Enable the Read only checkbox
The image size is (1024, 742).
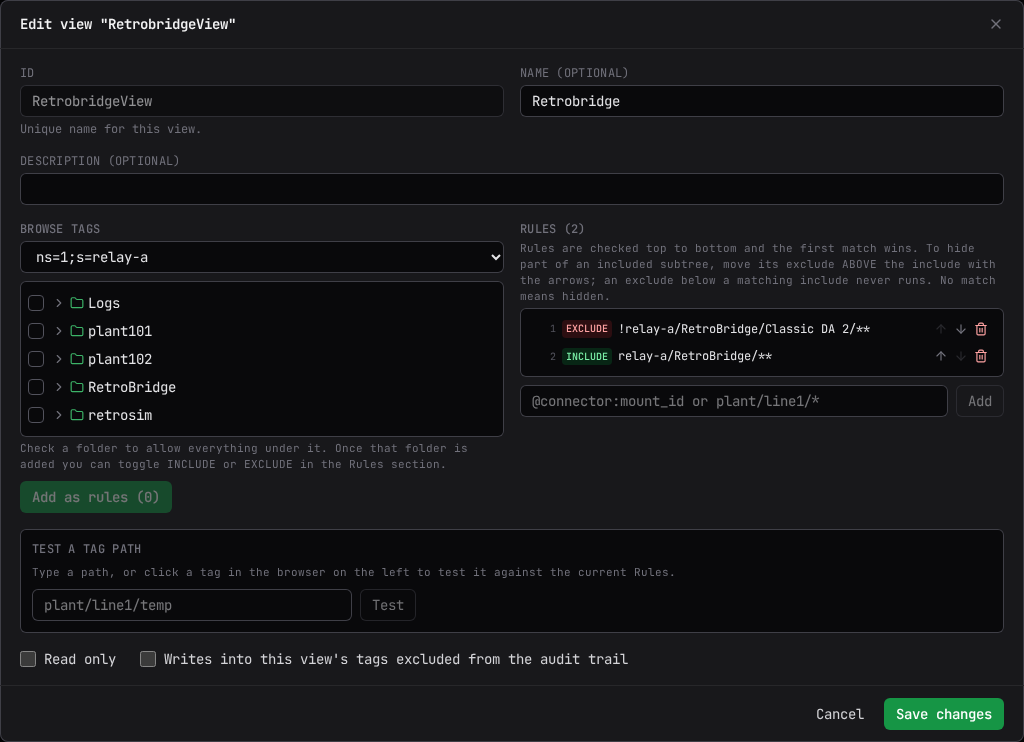pyautogui.click(x=28, y=659)
